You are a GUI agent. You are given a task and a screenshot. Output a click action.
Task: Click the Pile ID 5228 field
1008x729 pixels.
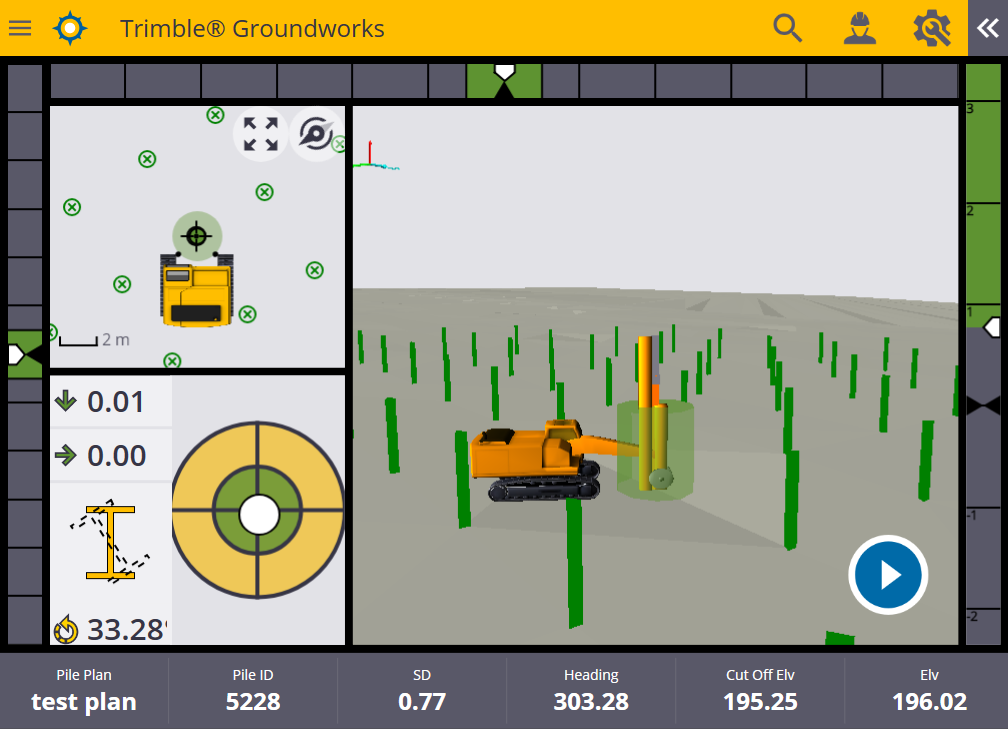click(253, 691)
